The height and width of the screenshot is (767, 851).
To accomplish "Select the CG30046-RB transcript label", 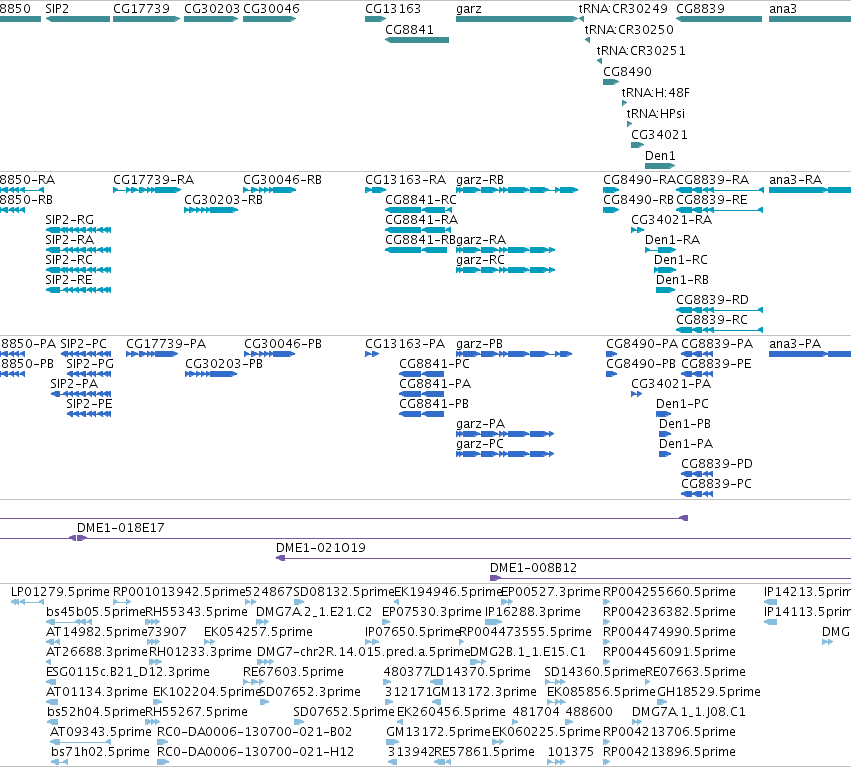I will (x=282, y=180).
